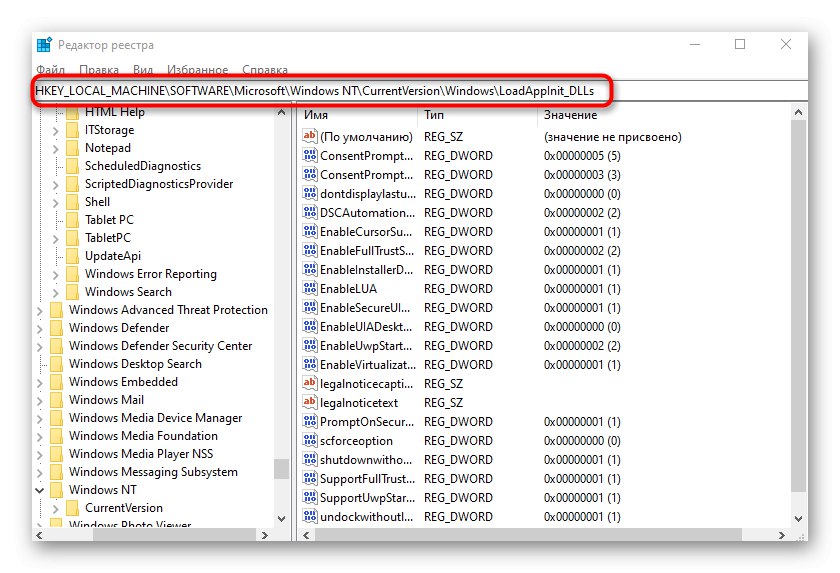Select the Windows Media Foundation key
The height and width of the screenshot is (573, 840).
[x=143, y=436]
